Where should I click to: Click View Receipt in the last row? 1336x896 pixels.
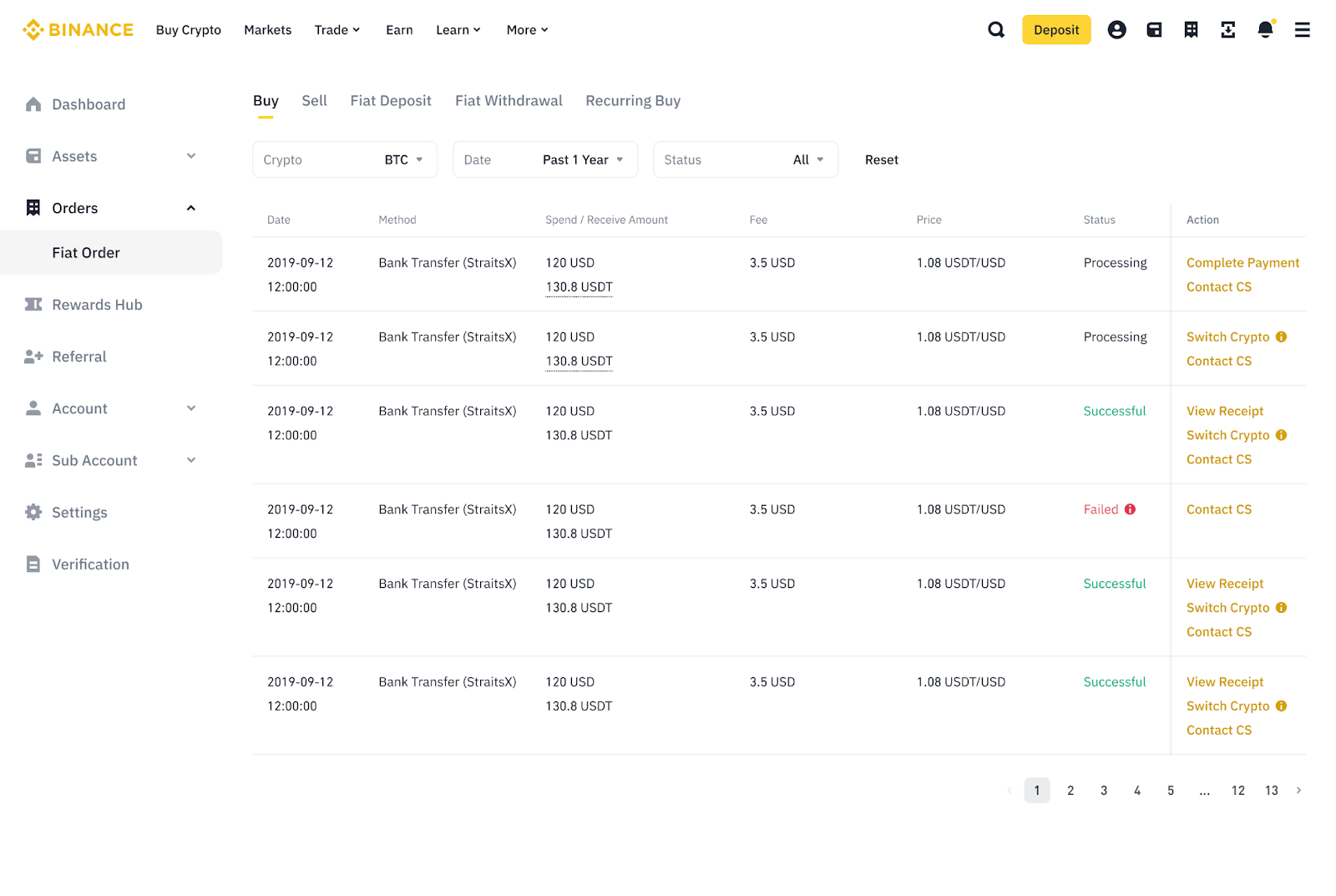[x=1225, y=682]
